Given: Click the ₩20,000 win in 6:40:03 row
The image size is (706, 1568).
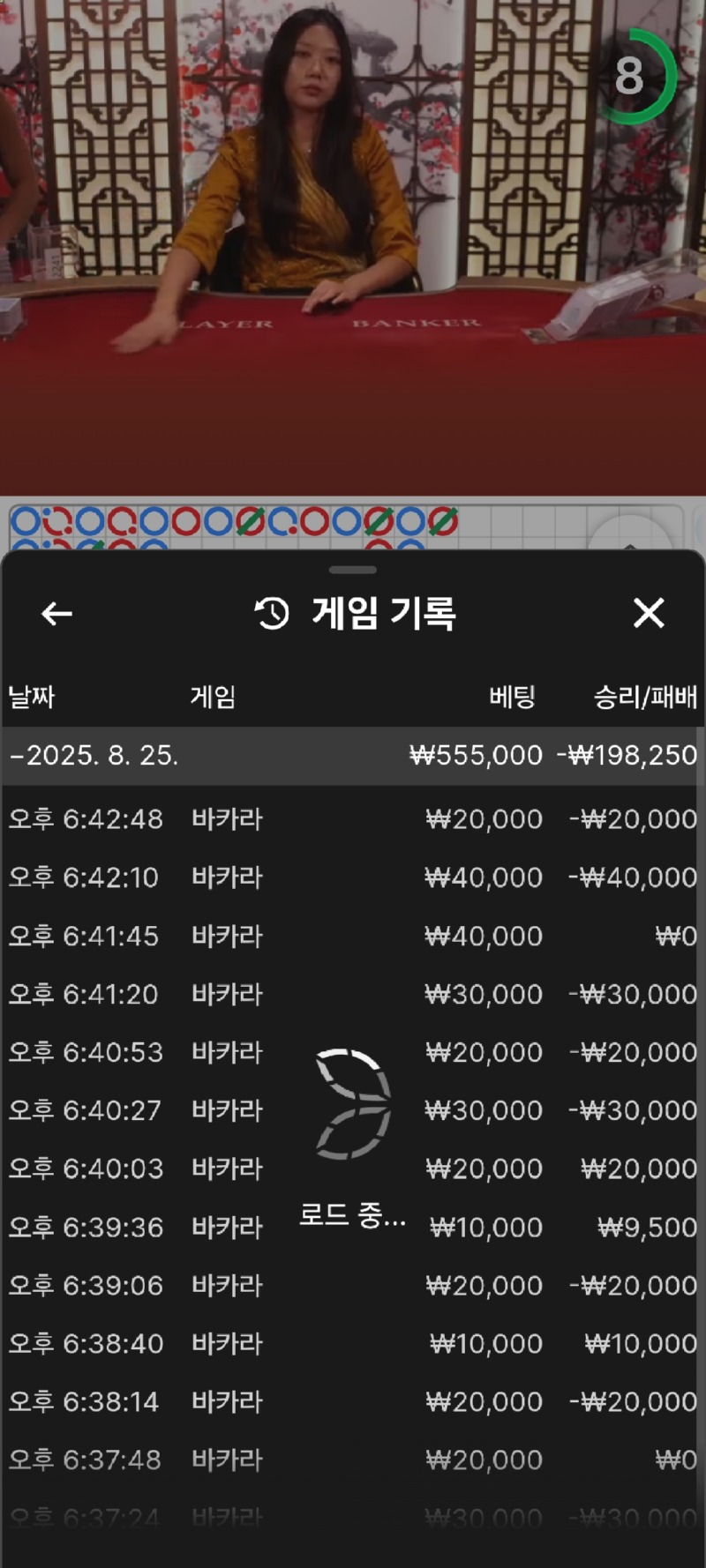Looking at the screenshot, I should pyautogui.click(x=639, y=1169).
